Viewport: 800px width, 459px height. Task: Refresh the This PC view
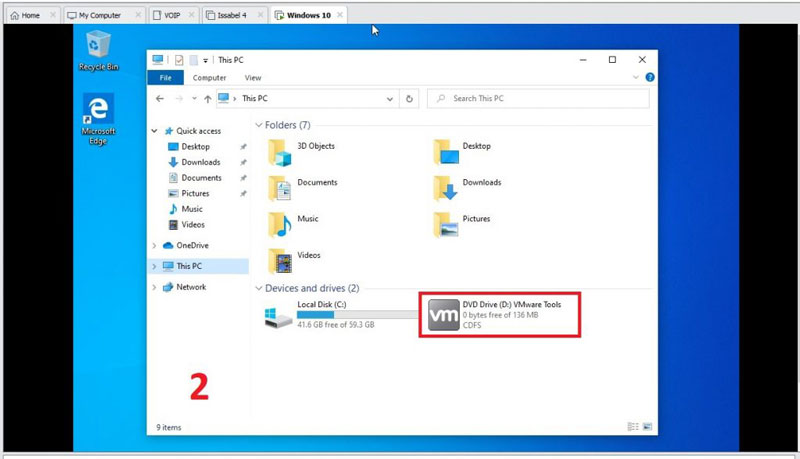pos(409,99)
